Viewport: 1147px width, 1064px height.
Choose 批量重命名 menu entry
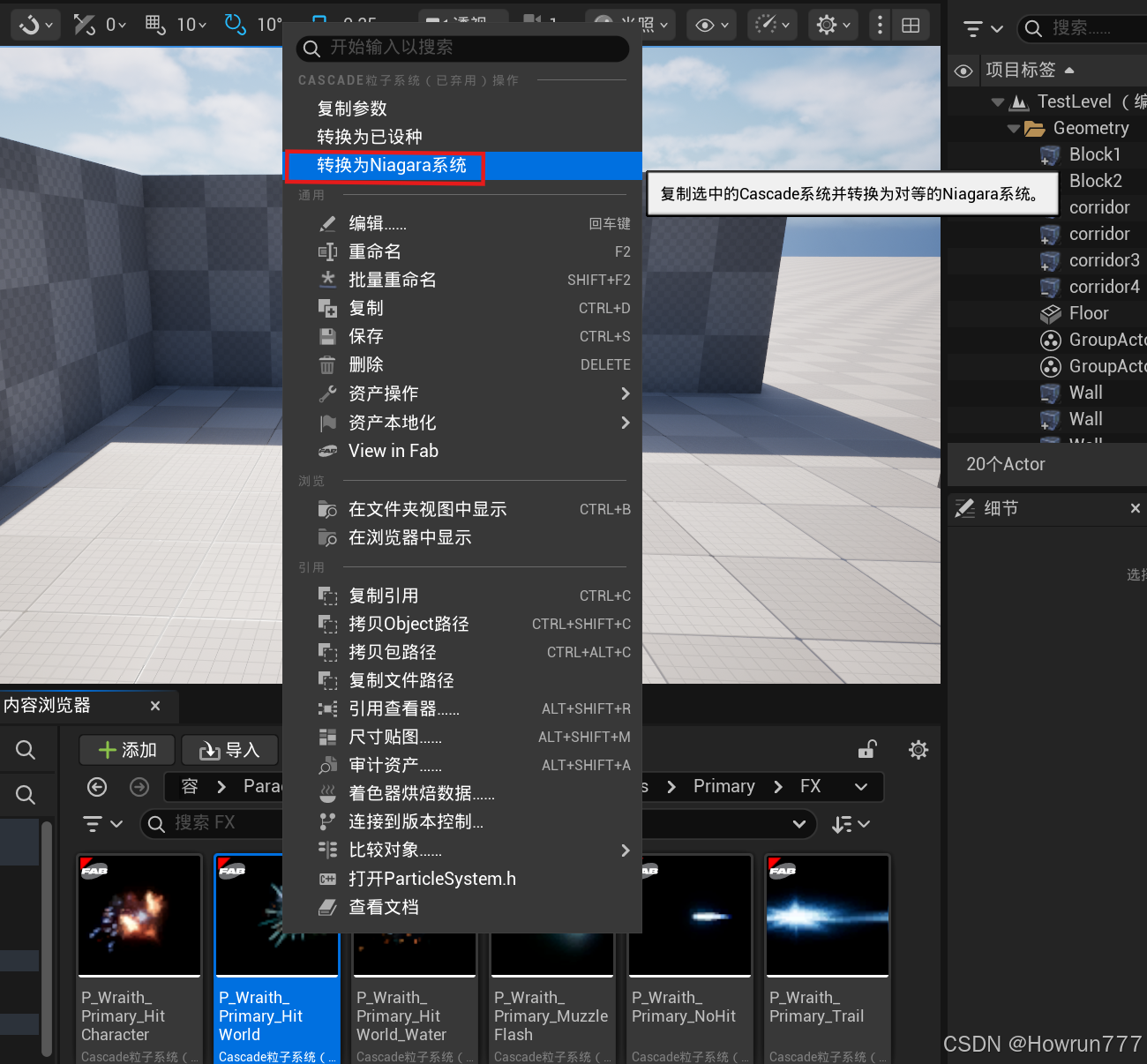pos(393,280)
